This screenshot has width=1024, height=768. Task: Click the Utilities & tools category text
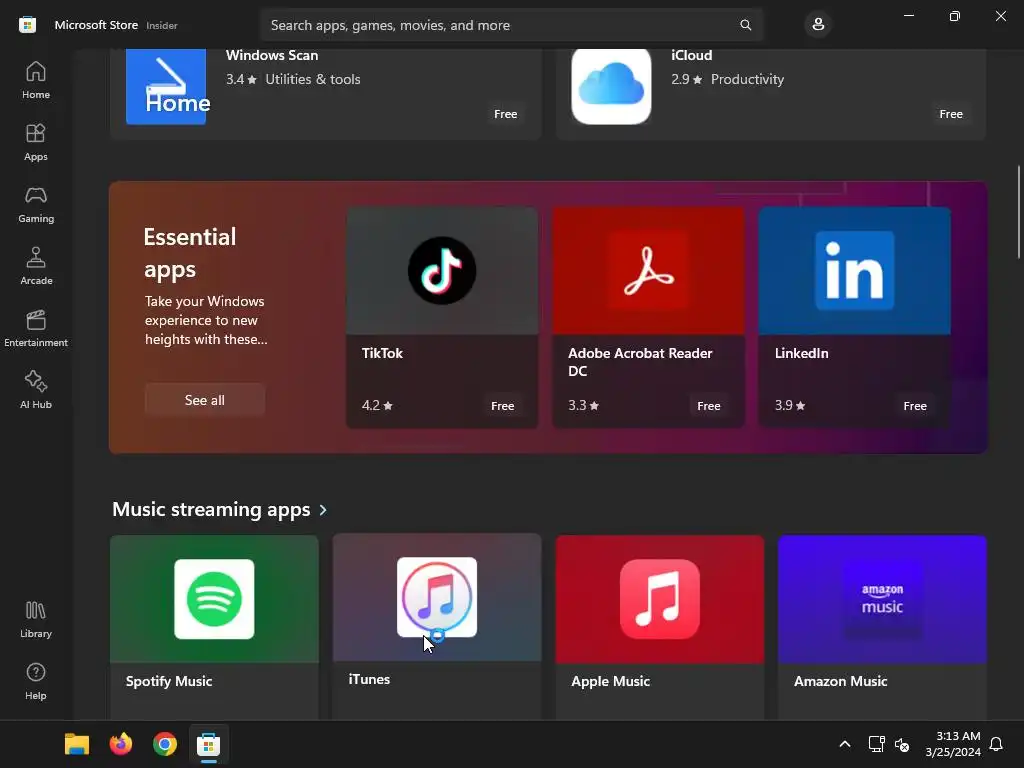[313, 79]
